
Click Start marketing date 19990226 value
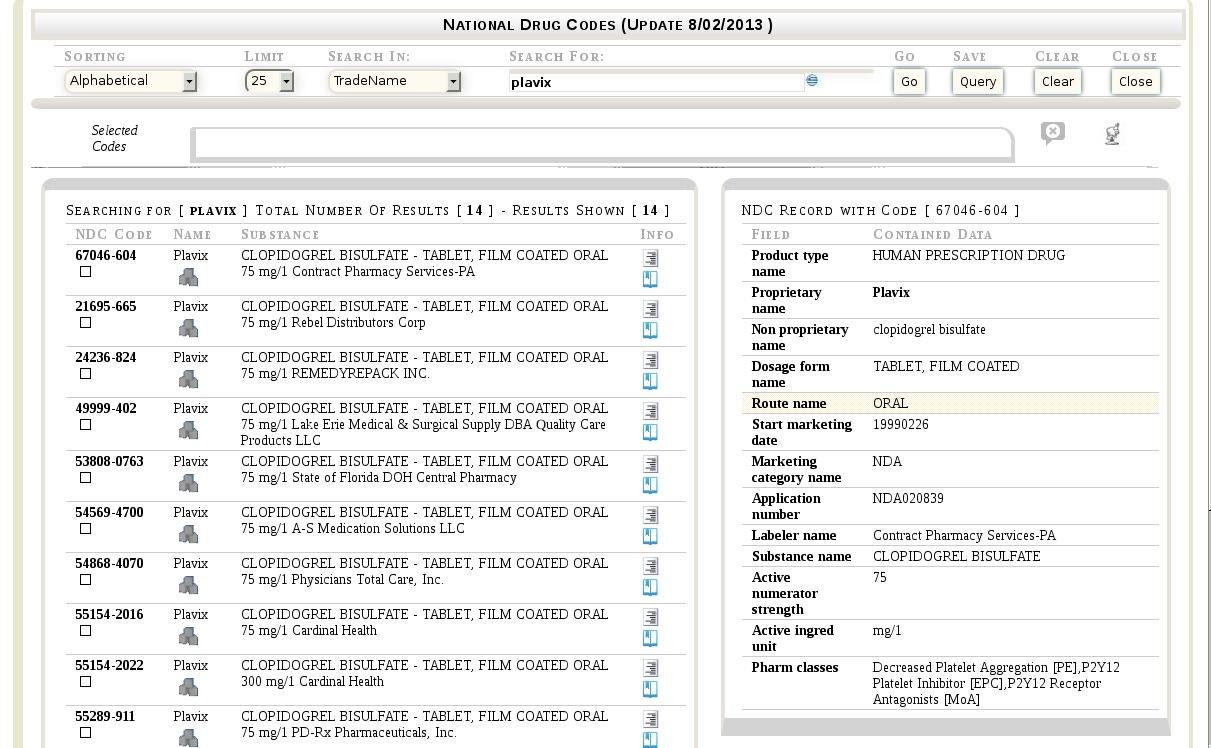pos(900,425)
